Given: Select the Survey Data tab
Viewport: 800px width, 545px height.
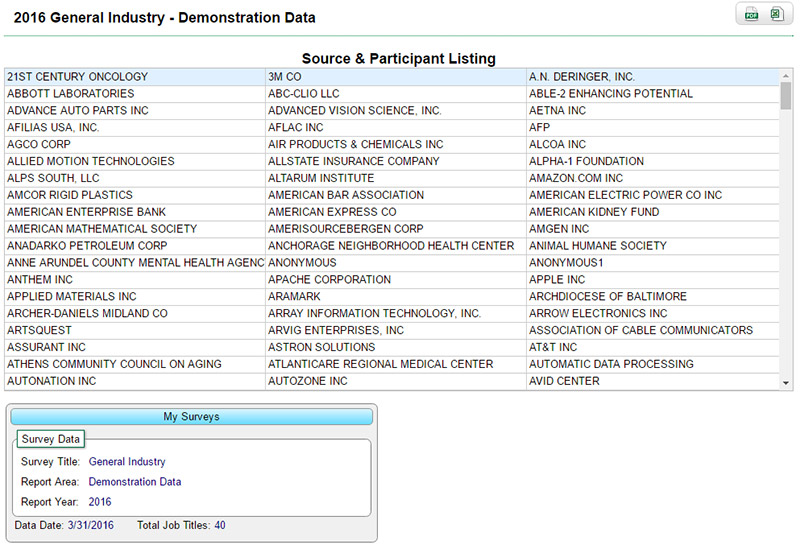Looking at the screenshot, I should pos(51,439).
